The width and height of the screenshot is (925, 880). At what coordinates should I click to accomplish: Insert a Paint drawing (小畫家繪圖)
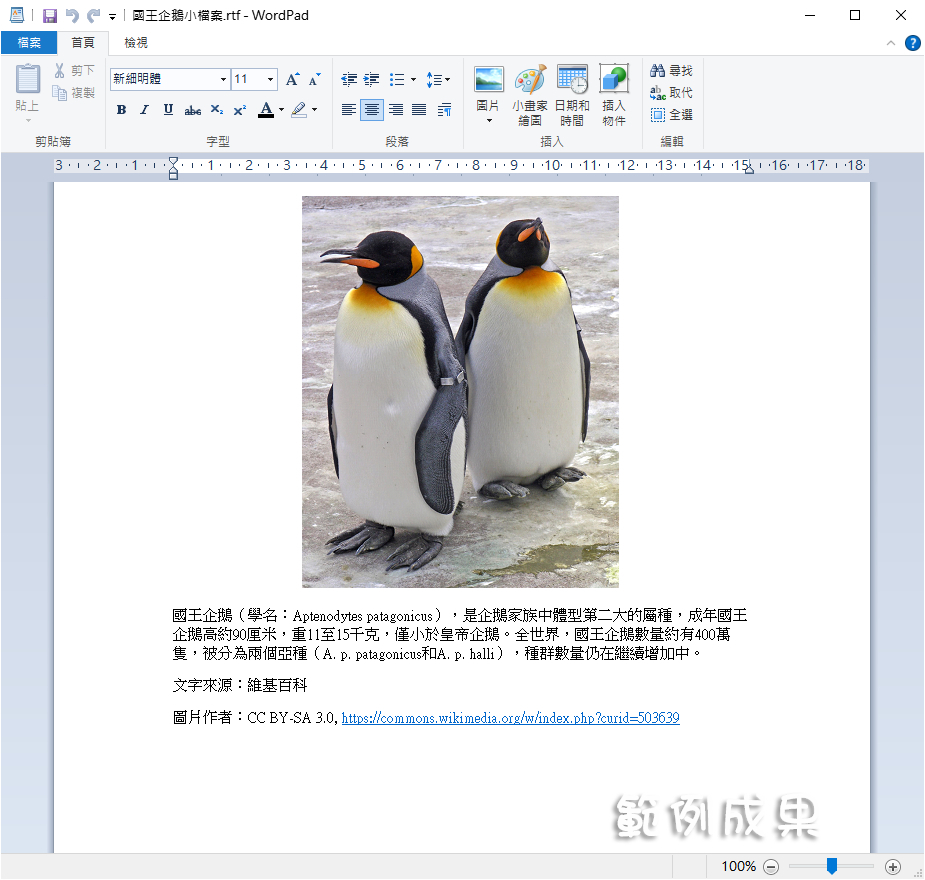pyautogui.click(x=530, y=95)
